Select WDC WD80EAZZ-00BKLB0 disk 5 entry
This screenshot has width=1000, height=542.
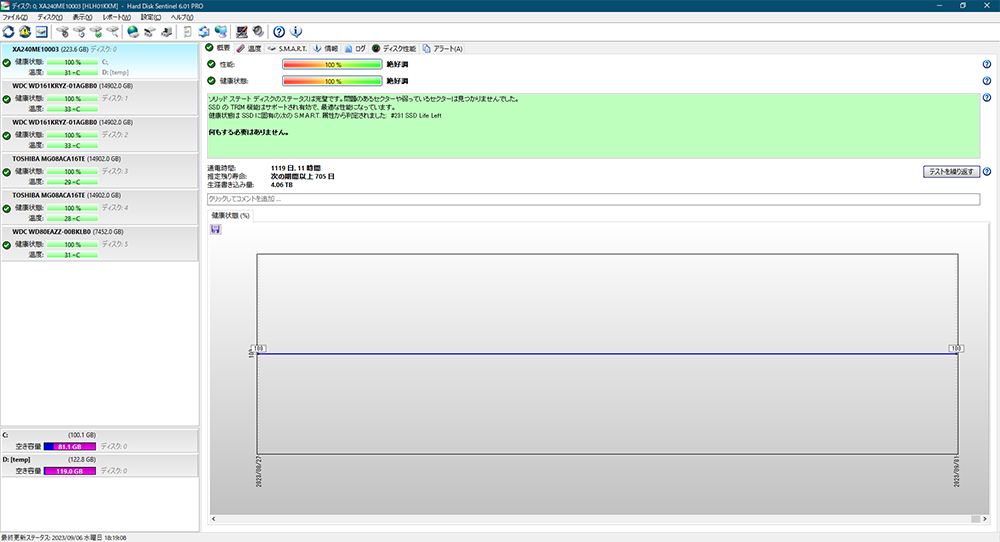tap(99, 243)
